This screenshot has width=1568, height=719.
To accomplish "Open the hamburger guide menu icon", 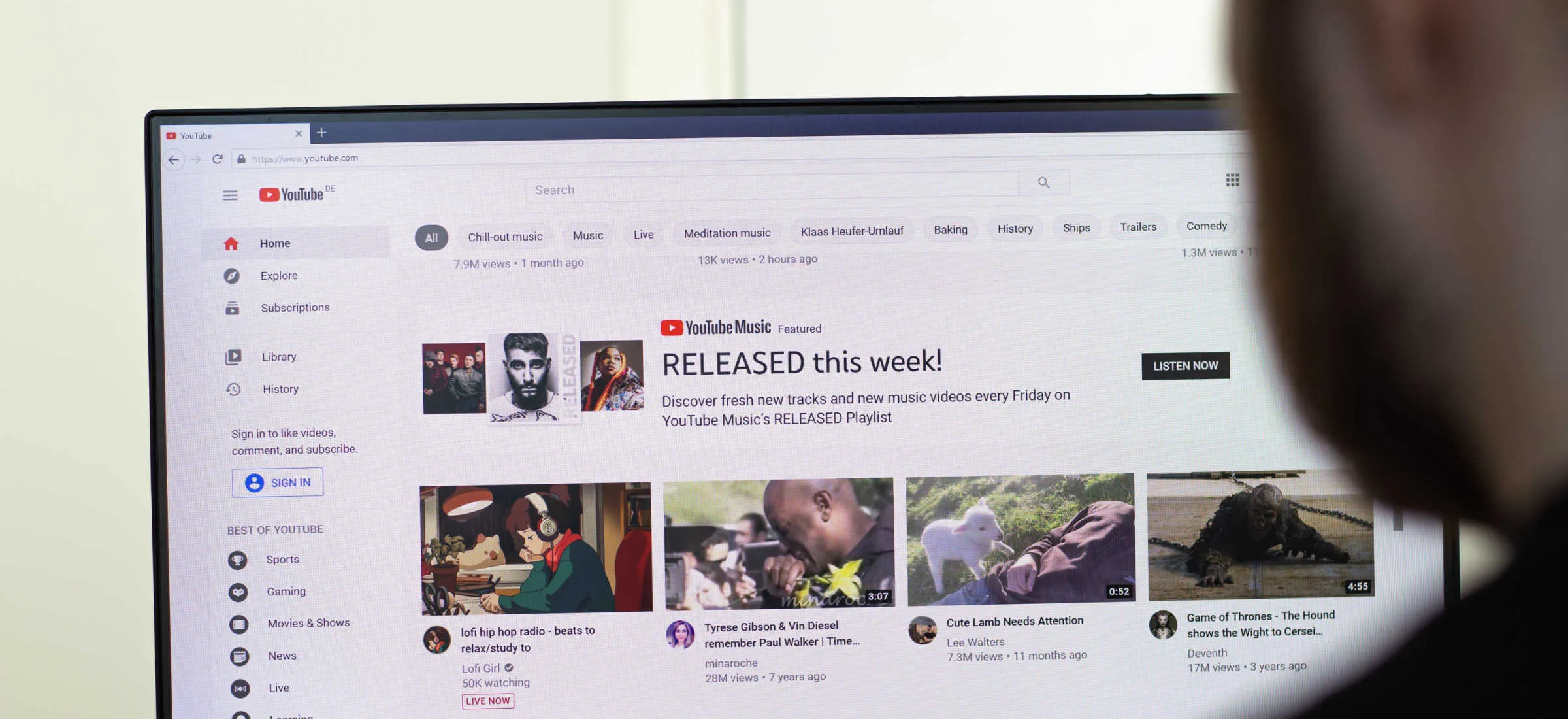I will click(x=230, y=195).
